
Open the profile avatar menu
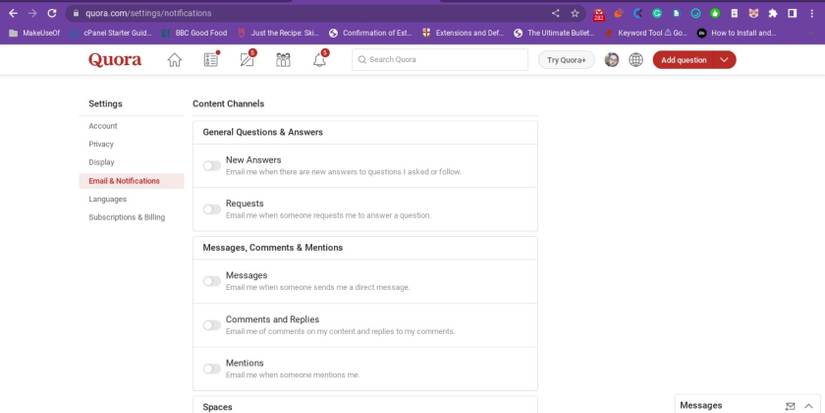point(611,60)
